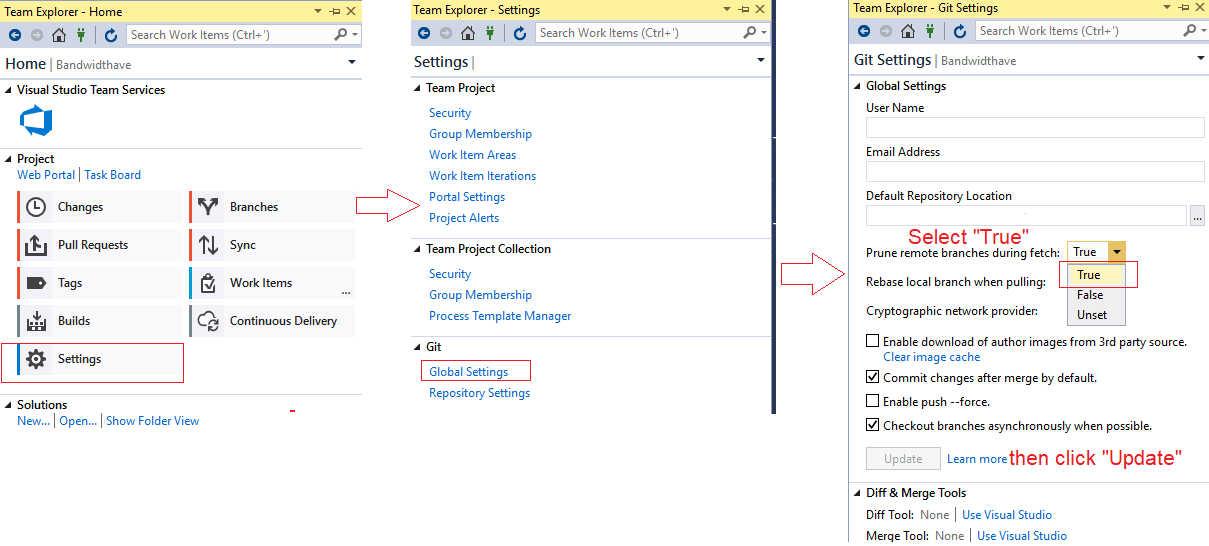Screen dimensions: 1209x546
Task: Click the Email Address input field
Action: 1035,171
